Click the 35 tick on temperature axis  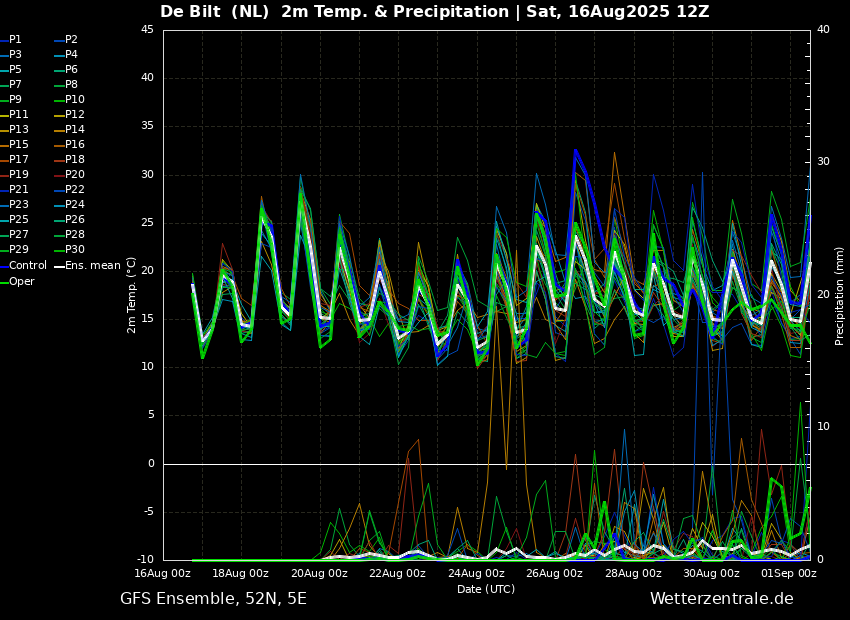(x=147, y=126)
